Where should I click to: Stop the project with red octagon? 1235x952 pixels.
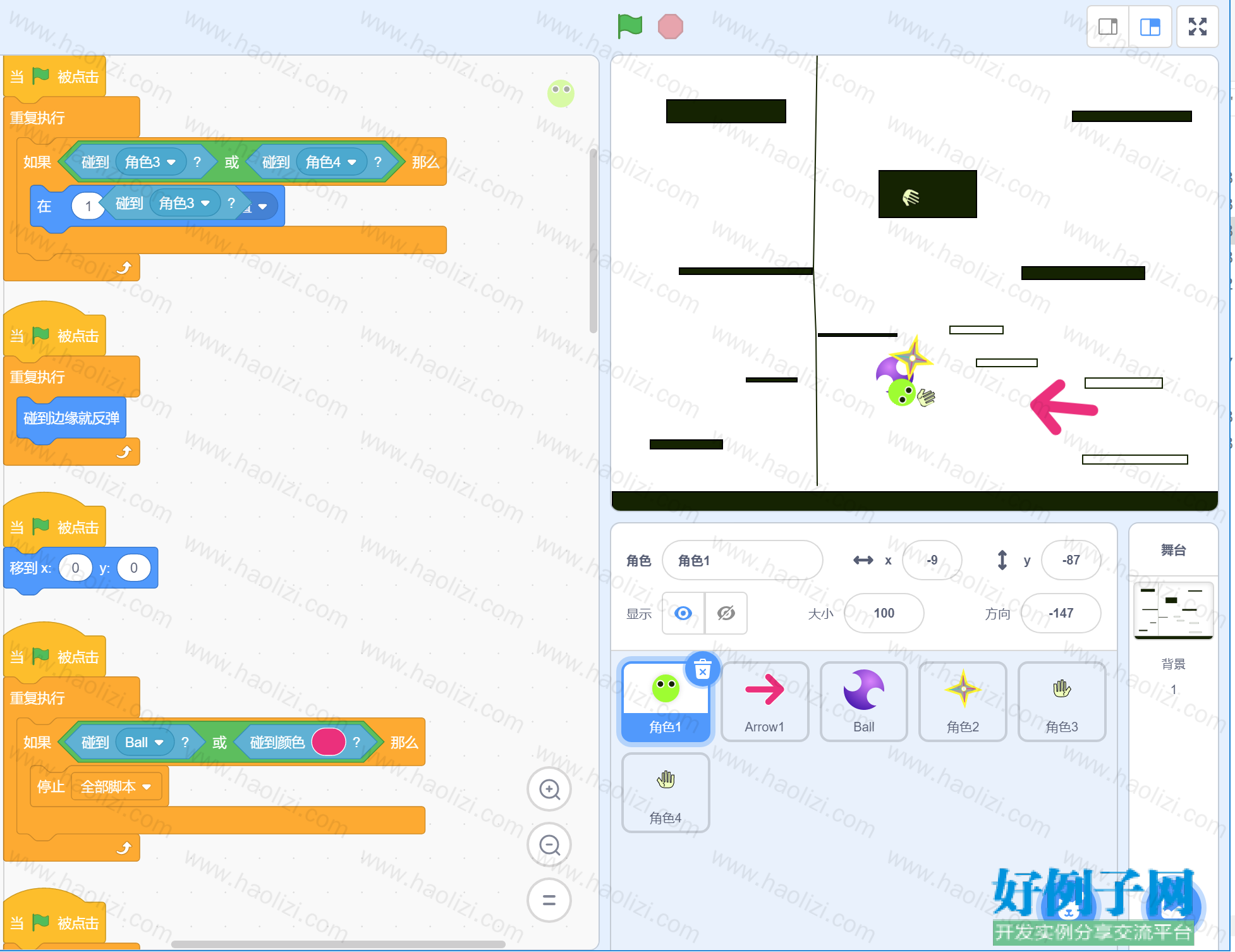tap(670, 27)
